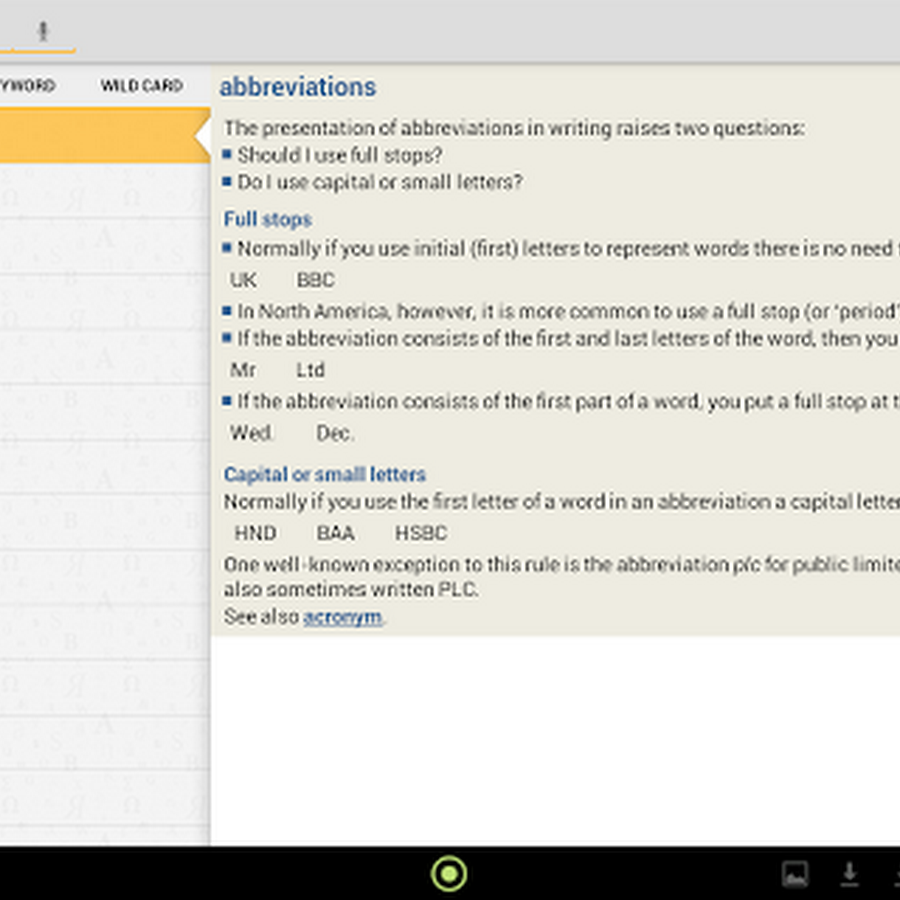900x900 pixels.
Task: Select the example text Dec.
Action: 335,433
